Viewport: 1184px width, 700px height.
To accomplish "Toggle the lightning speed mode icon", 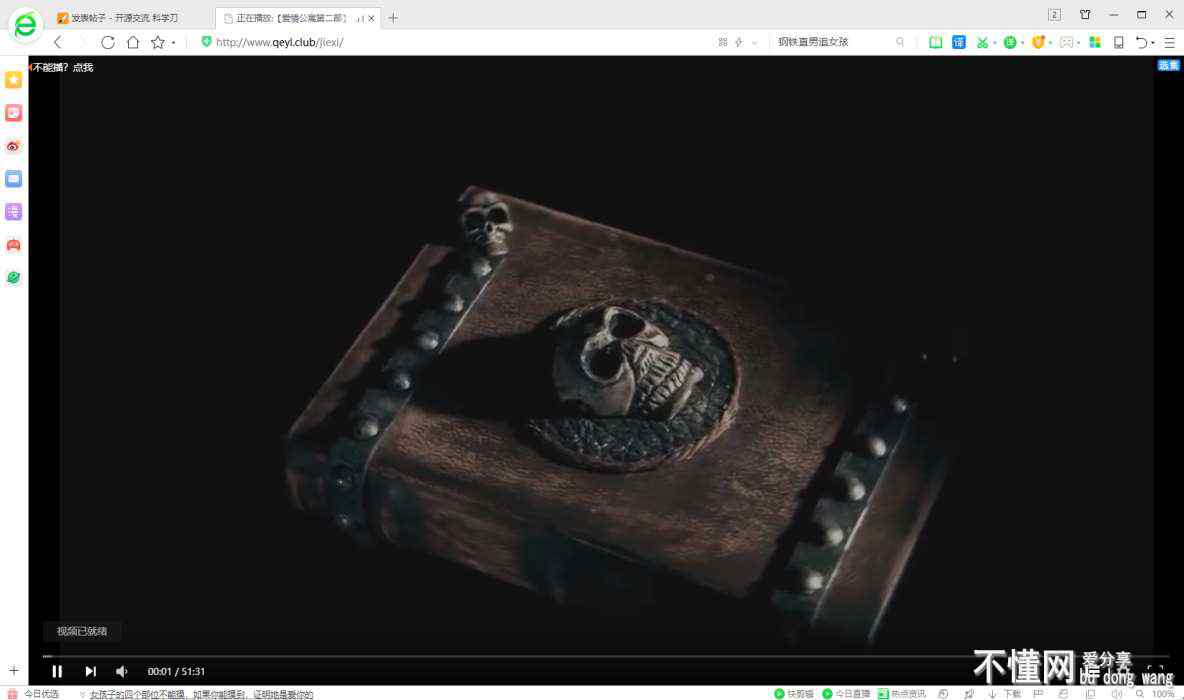I will click(x=738, y=42).
